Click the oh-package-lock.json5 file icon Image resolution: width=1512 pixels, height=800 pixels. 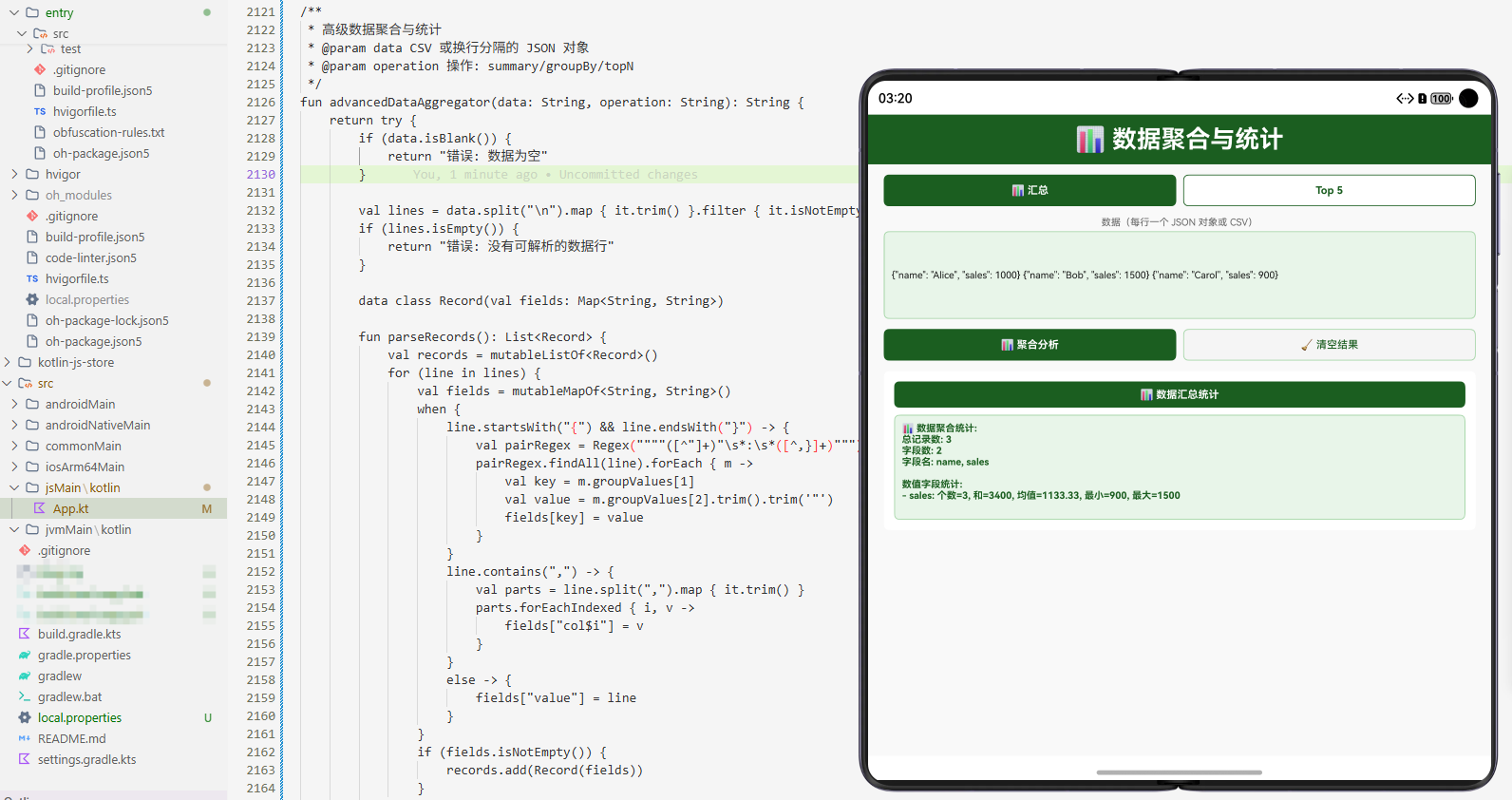coord(32,320)
